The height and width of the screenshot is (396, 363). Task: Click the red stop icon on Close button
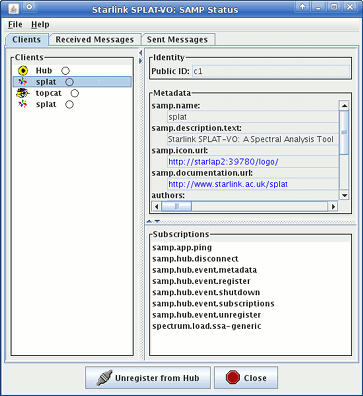point(233,378)
